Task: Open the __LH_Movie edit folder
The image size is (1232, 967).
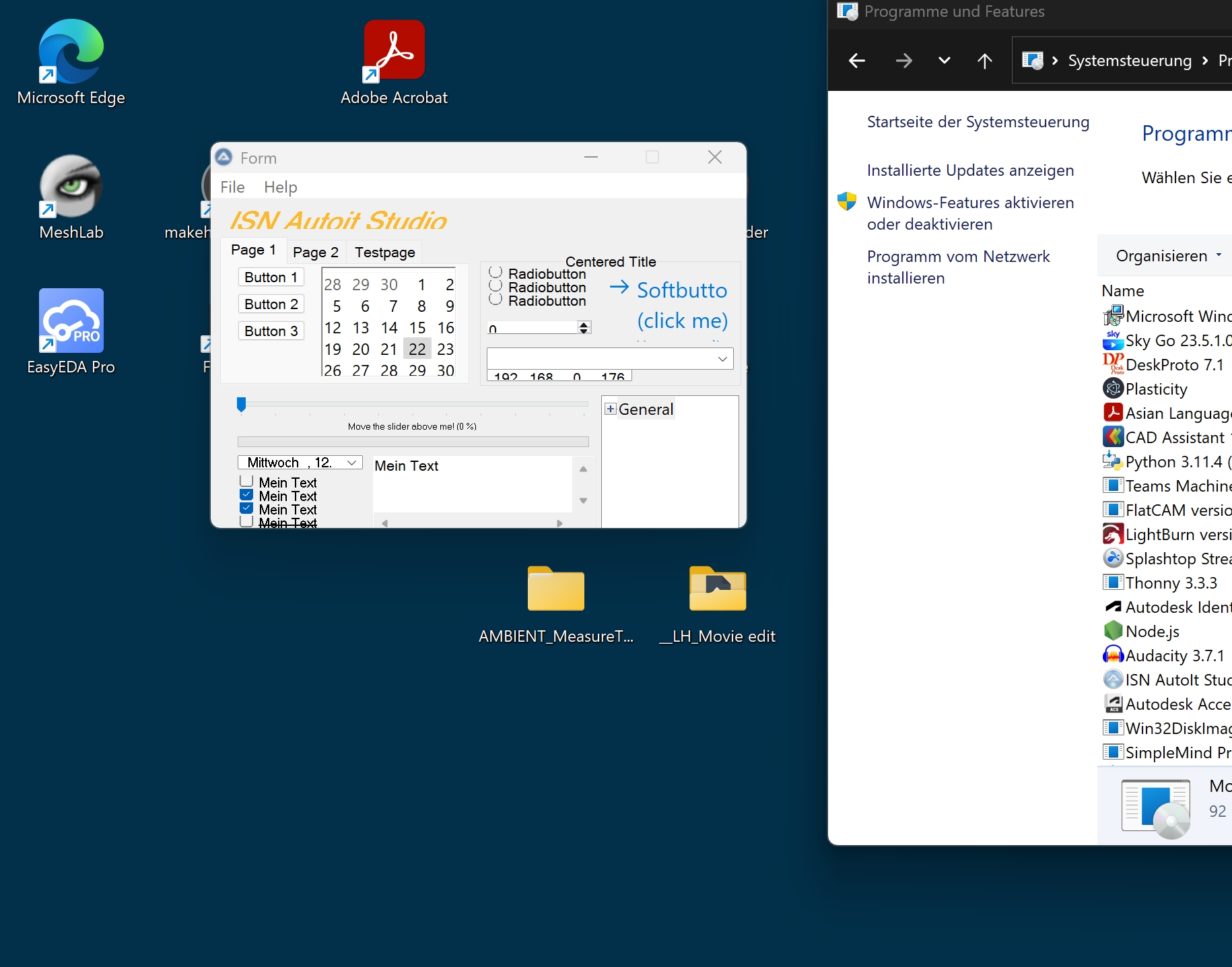Action: pyautogui.click(x=717, y=589)
